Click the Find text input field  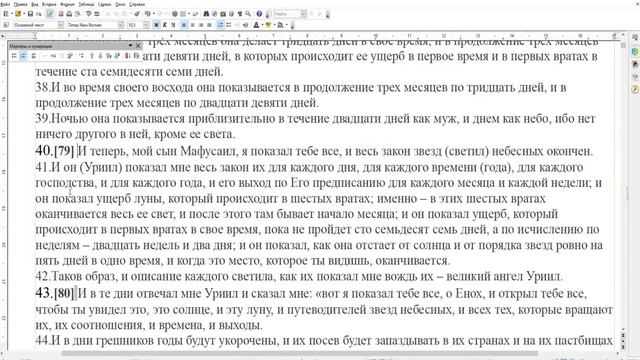point(287,14)
